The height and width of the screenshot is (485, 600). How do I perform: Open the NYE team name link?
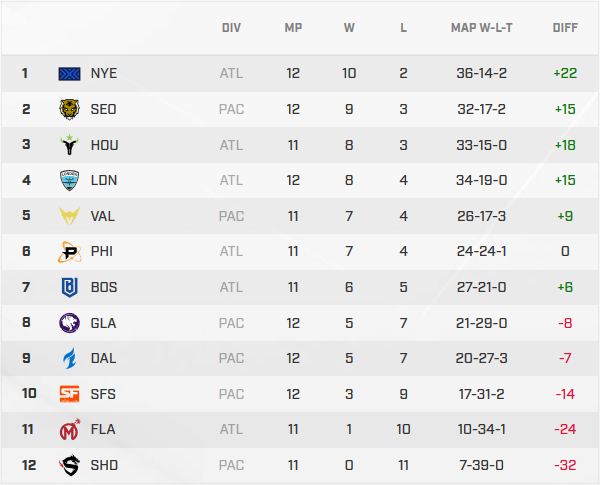tap(103, 73)
